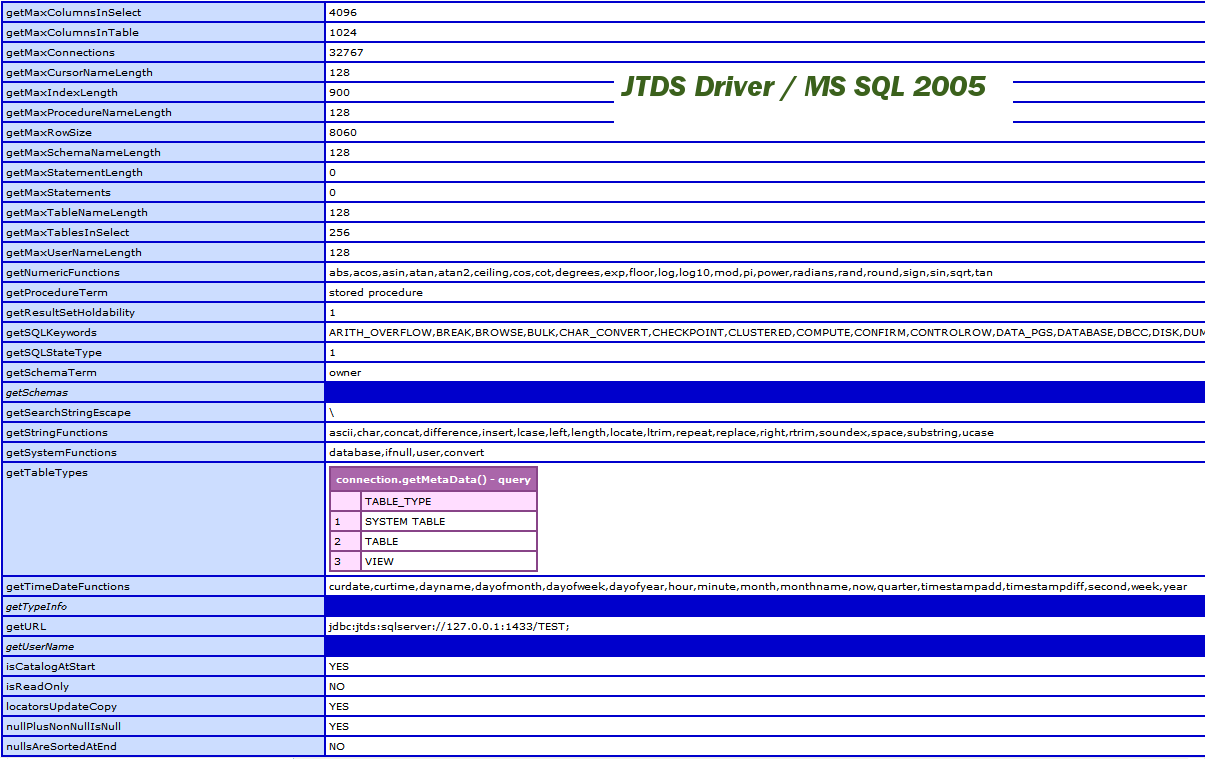Select the 900 index length value

339,93
